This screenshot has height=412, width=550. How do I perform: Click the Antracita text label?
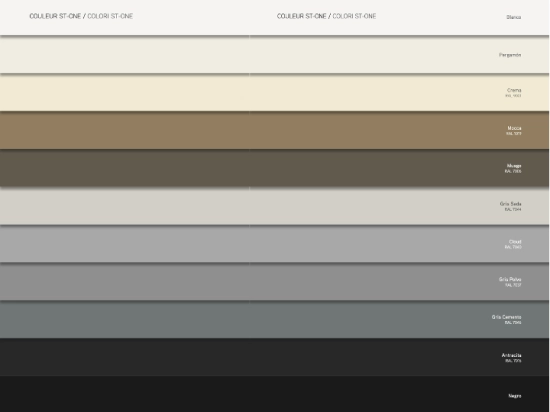click(x=511, y=355)
